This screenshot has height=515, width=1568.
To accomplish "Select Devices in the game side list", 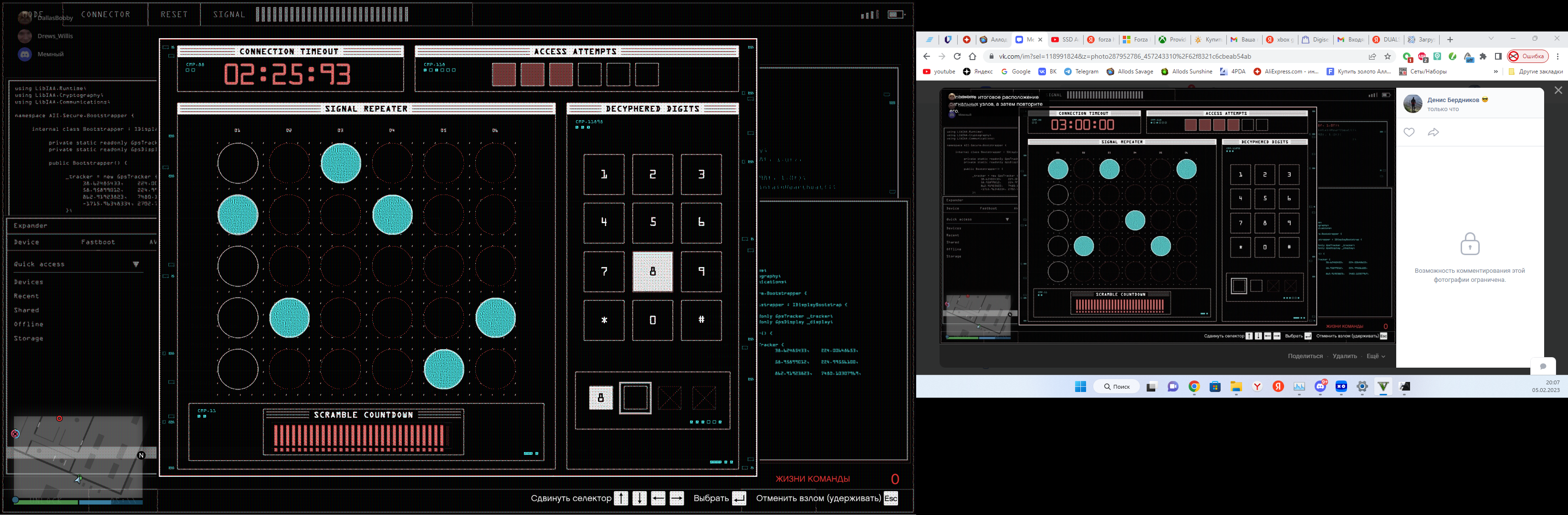I will 29,282.
